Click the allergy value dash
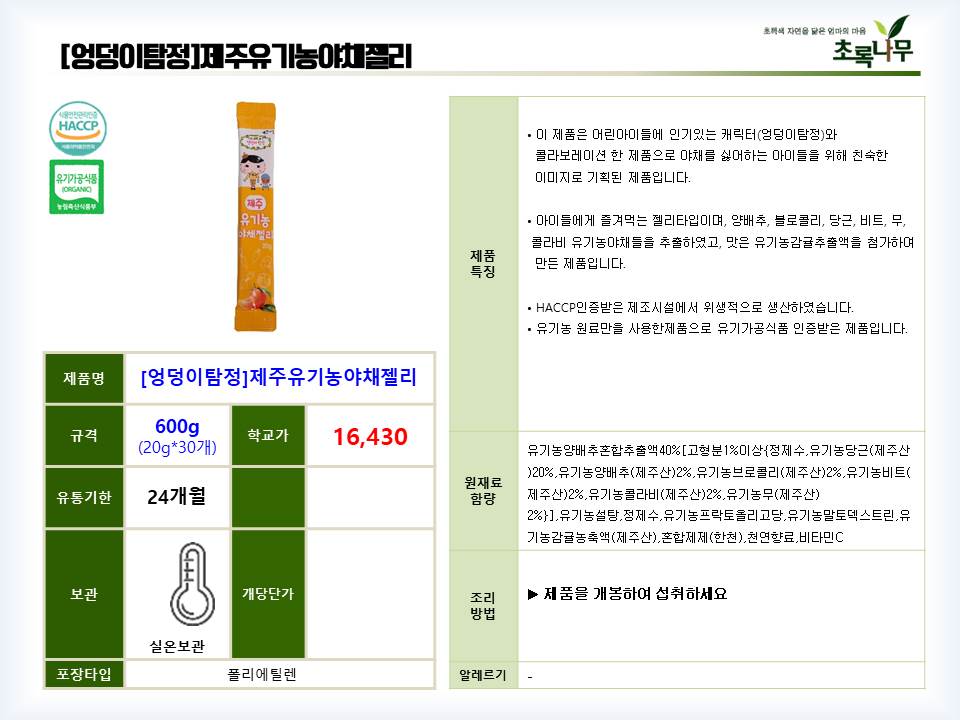The image size is (960, 720). (530, 677)
